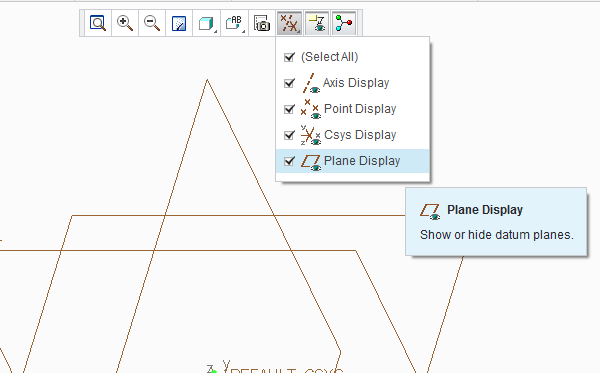
Task: Open the Display Style cube dropdown
Action: click(x=207, y=23)
